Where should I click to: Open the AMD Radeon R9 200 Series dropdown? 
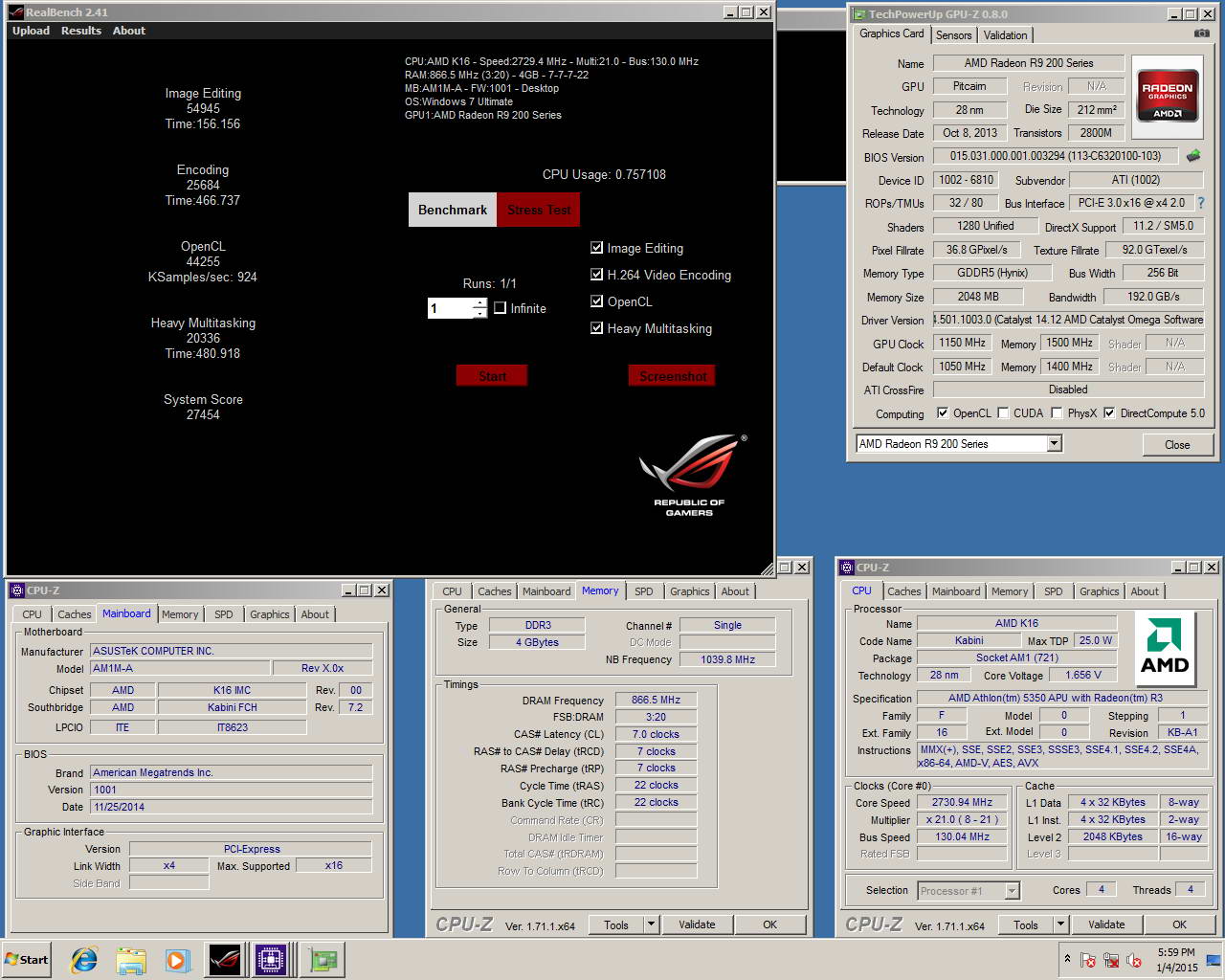(1054, 444)
